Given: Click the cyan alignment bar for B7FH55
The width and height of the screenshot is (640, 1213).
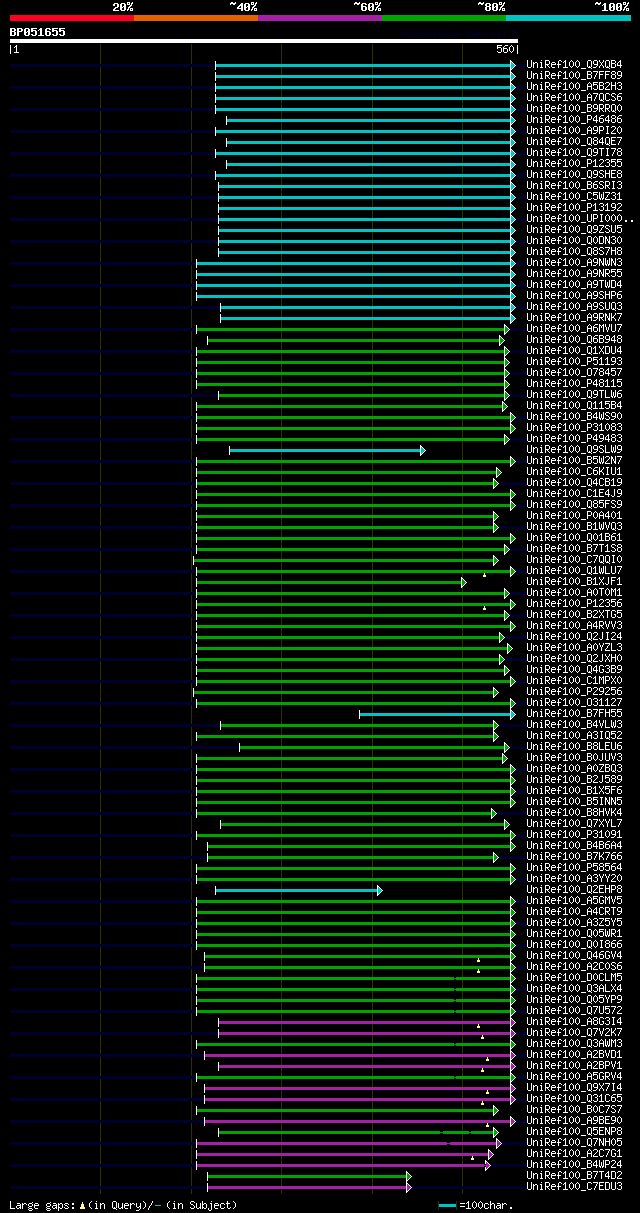Looking at the screenshot, I should coord(437,714).
